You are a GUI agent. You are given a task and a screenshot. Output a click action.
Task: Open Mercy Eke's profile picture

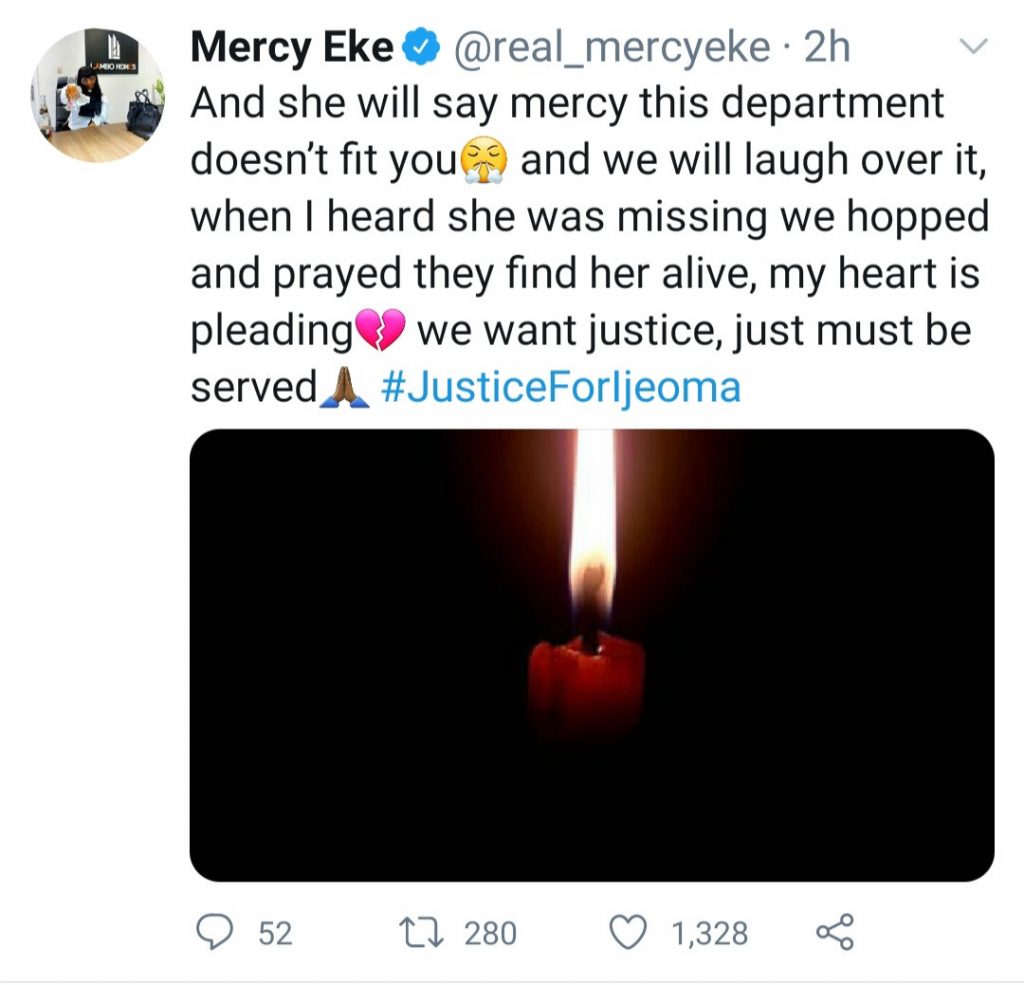97,96
